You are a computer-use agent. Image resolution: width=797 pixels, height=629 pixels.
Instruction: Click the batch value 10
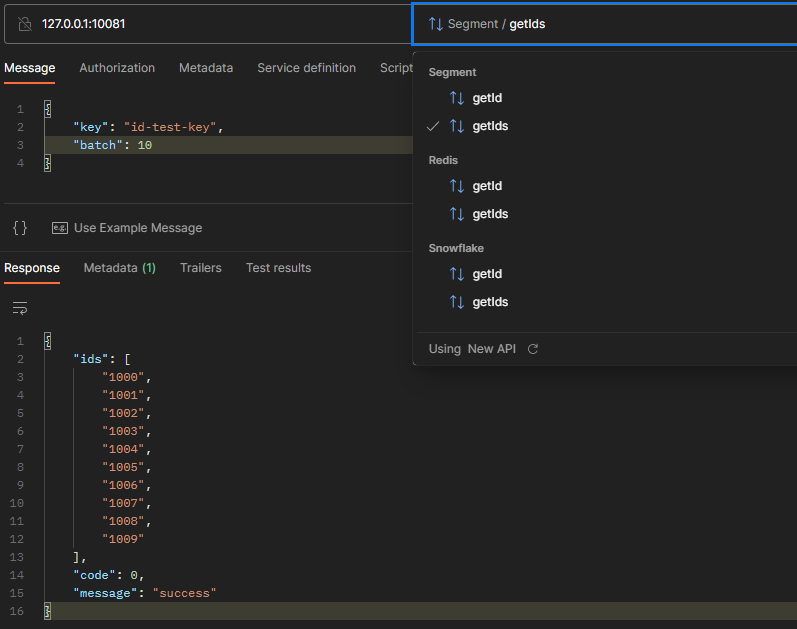[x=145, y=145]
